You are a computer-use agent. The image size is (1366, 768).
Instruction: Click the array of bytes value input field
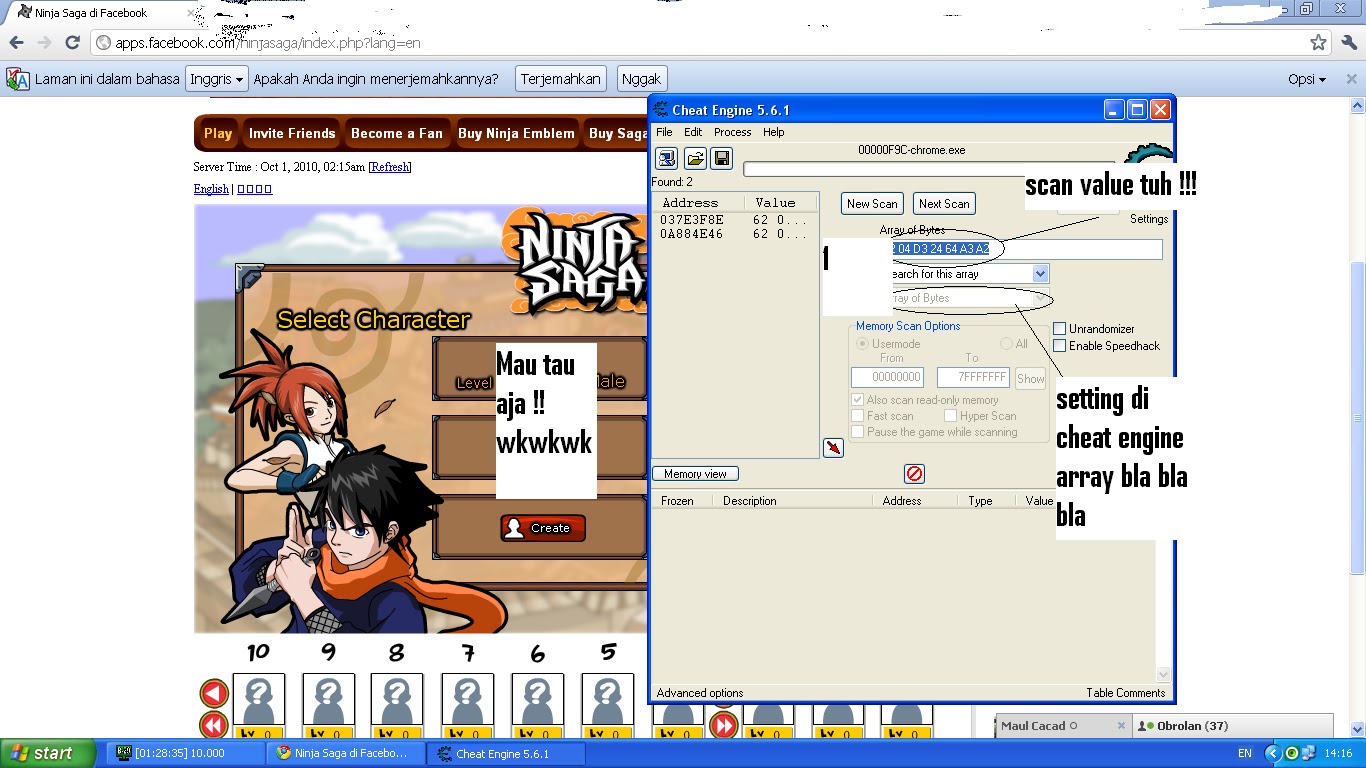click(1026, 249)
